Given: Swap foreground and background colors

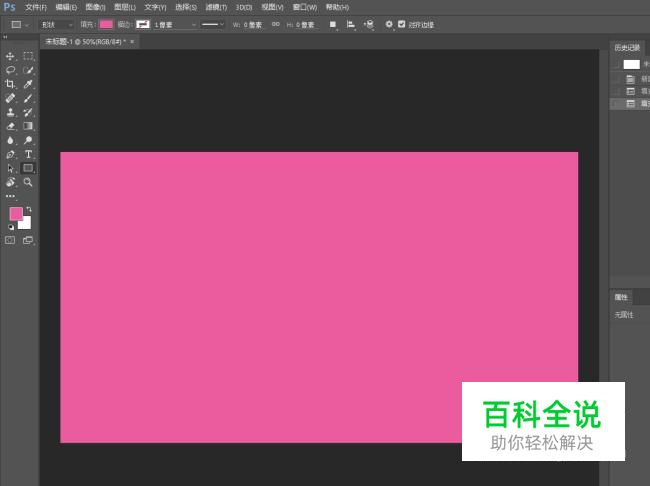Looking at the screenshot, I should (29, 209).
